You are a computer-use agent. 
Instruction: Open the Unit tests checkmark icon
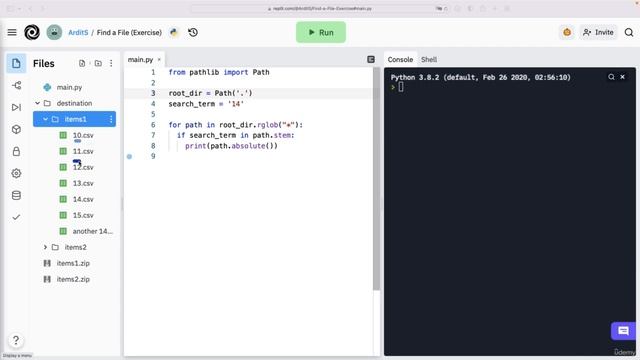click(x=16, y=217)
